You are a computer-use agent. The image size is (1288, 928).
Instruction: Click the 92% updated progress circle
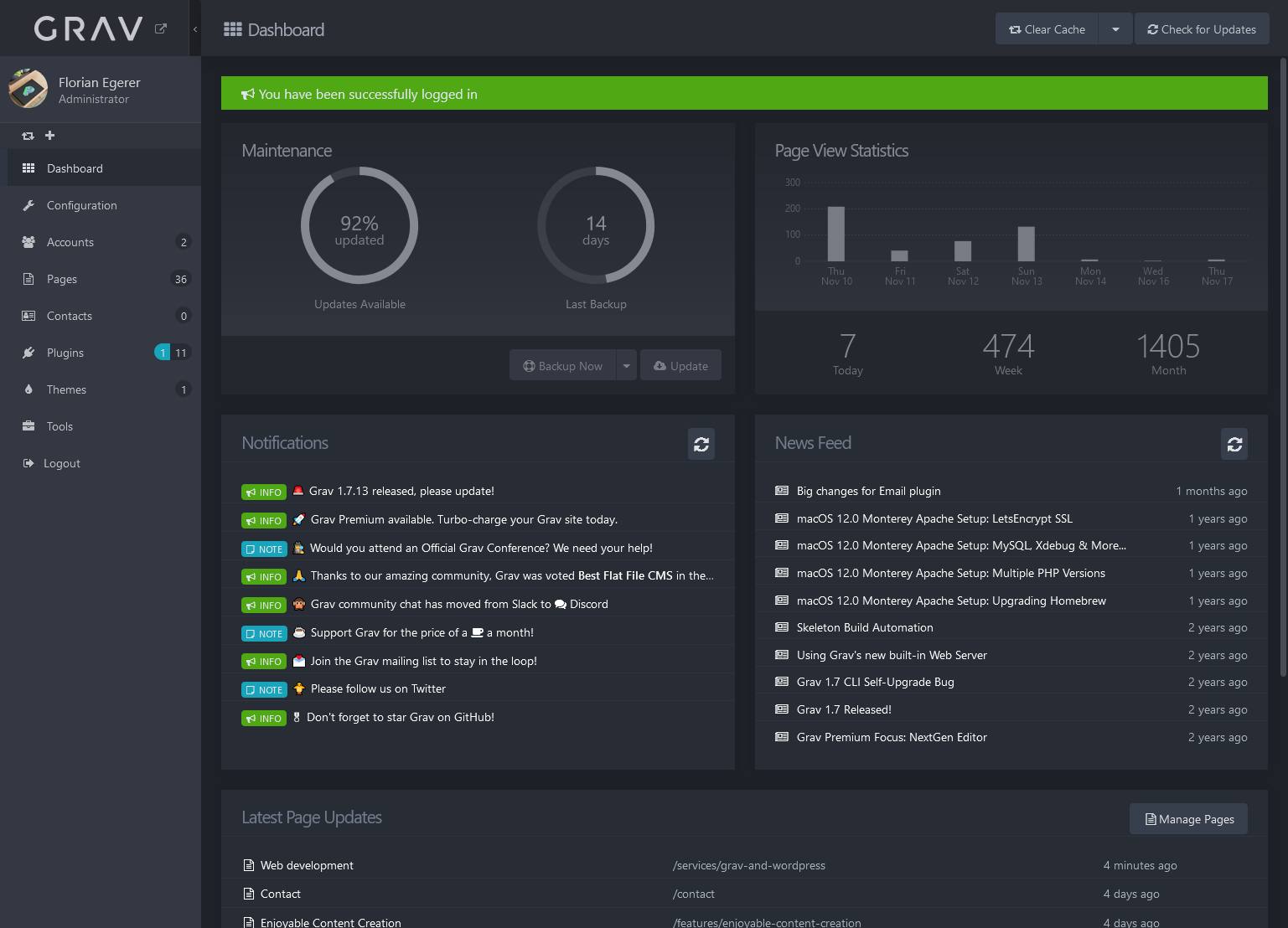[x=360, y=225]
